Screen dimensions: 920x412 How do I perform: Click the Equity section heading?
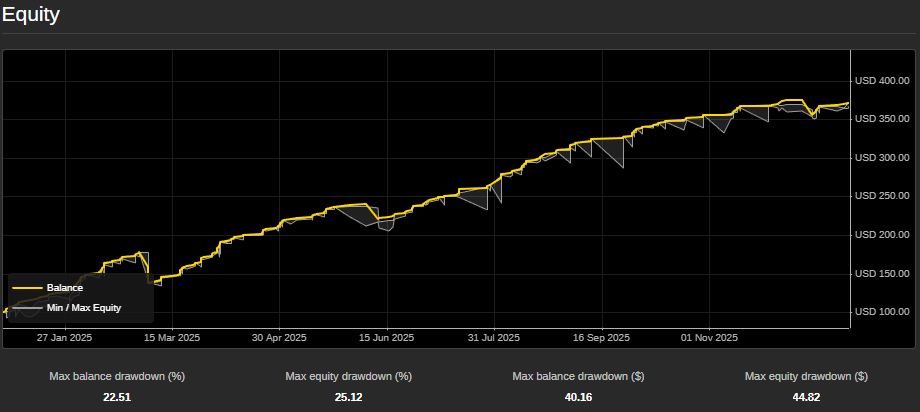(30, 15)
